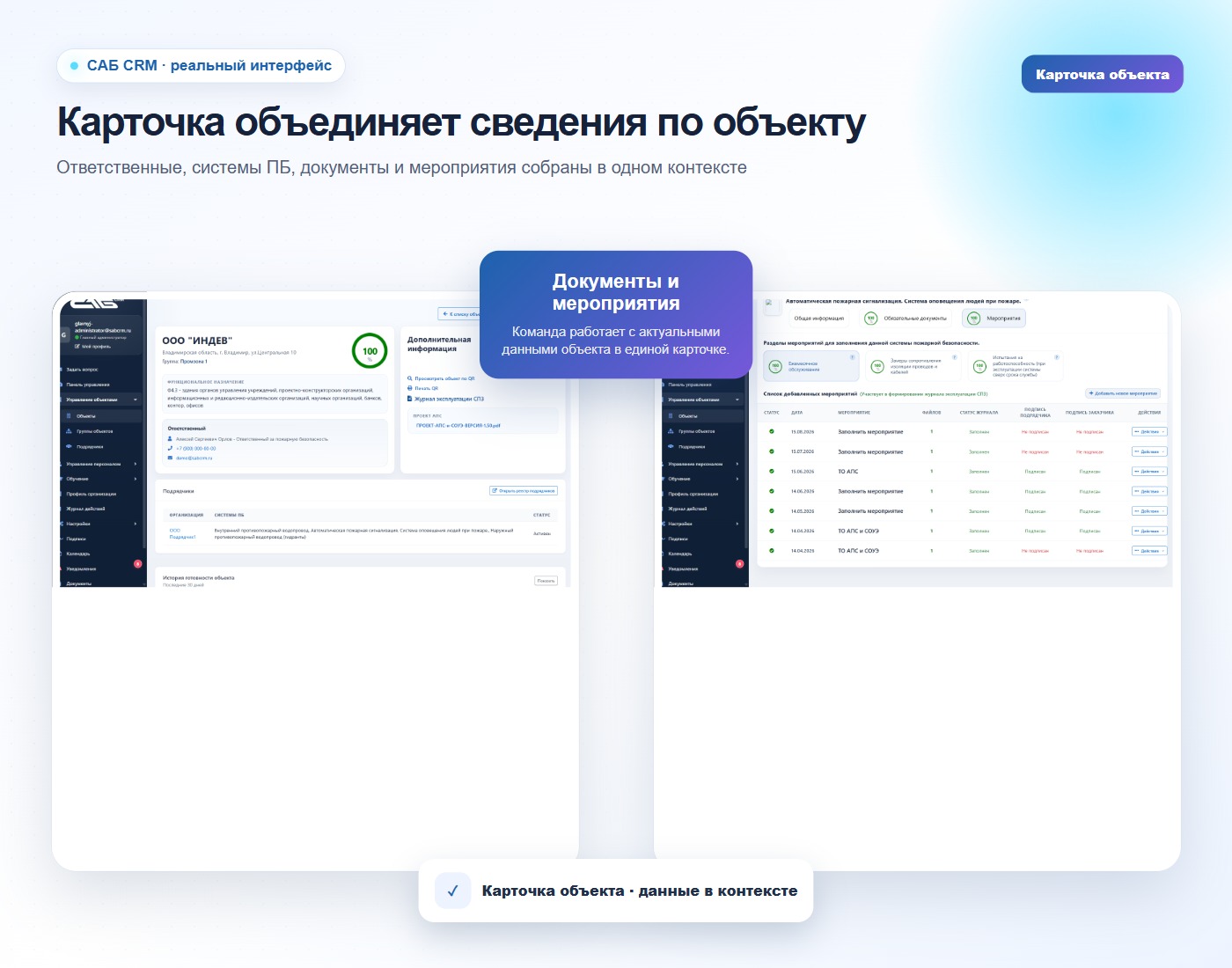Click the Мой профиль link in object card sidebar

pyautogui.click(x=92, y=347)
